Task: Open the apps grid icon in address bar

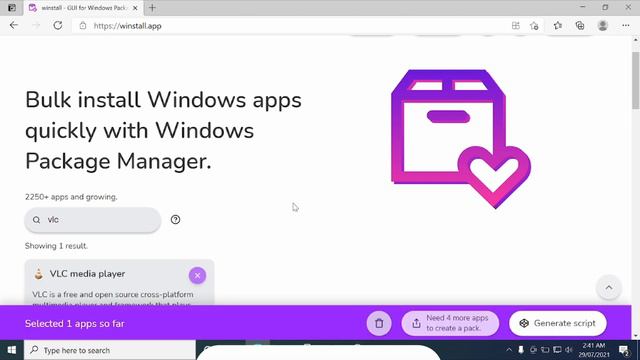Action: pyautogui.click(x=516, y=26)
